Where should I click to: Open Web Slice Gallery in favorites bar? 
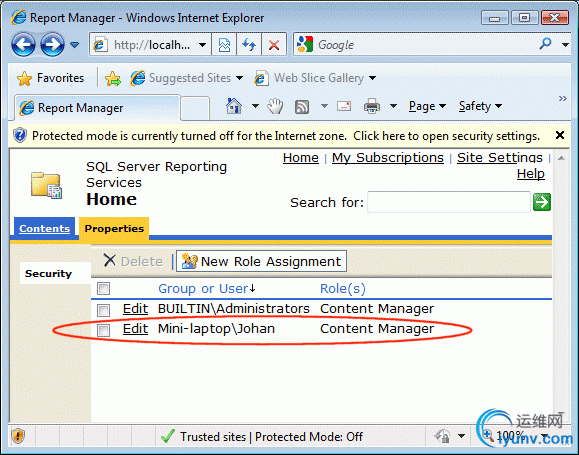pos(315,78)
